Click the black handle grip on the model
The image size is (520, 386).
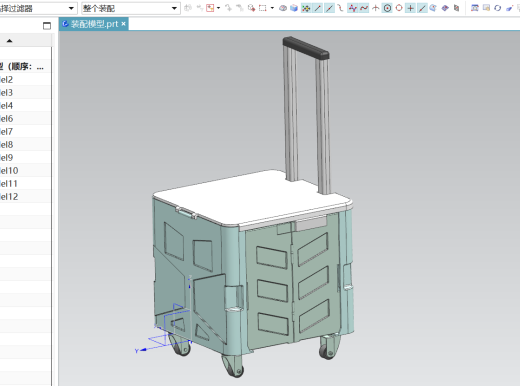point(306,48)
